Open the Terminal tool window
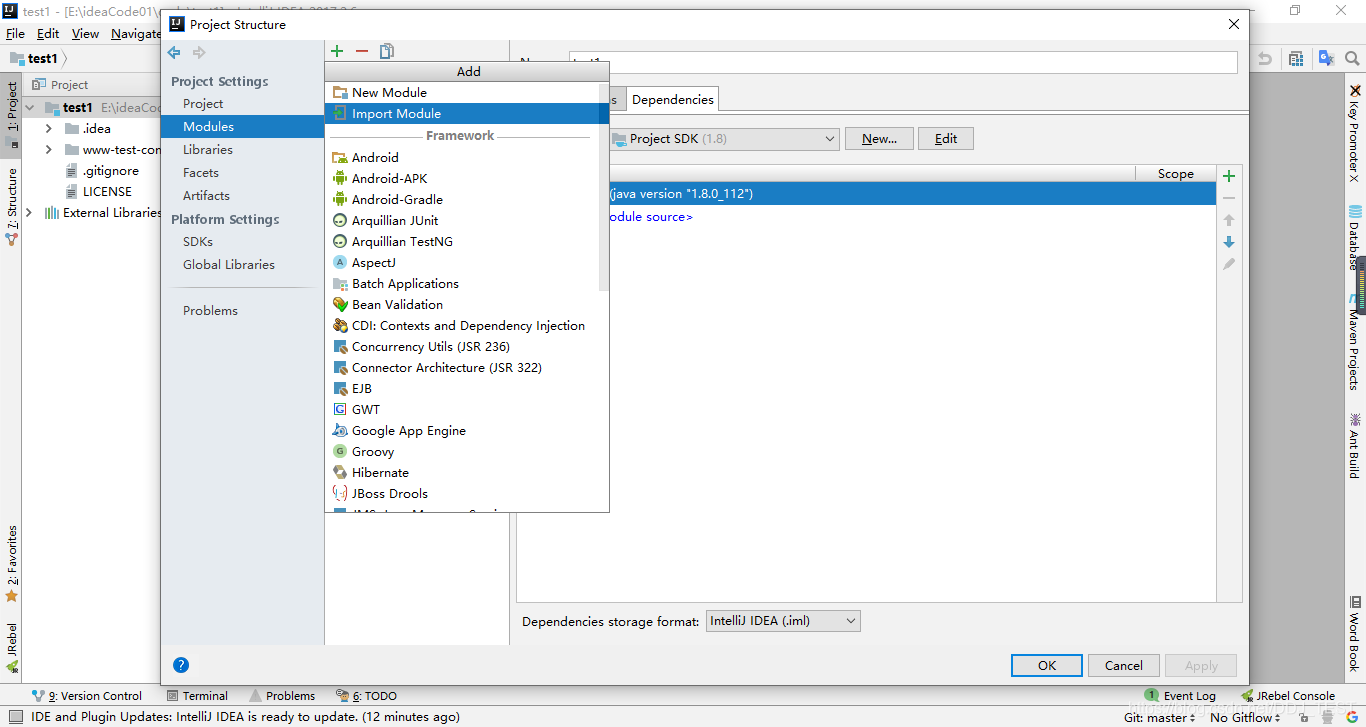The height and width of the screenshot is (727, 1366). click(197, 696)
